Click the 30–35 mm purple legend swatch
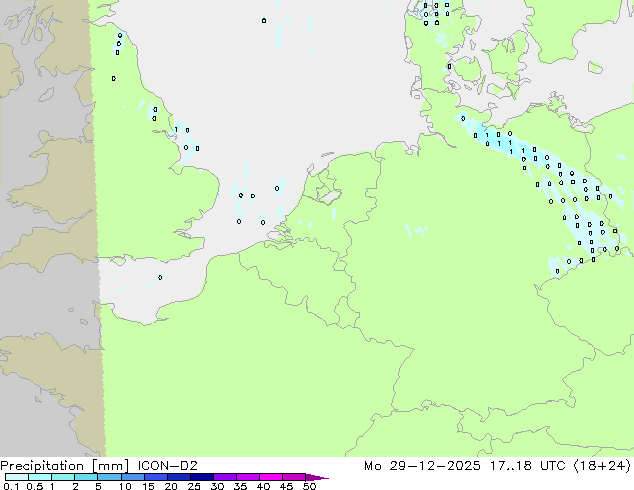 (224, 477)
